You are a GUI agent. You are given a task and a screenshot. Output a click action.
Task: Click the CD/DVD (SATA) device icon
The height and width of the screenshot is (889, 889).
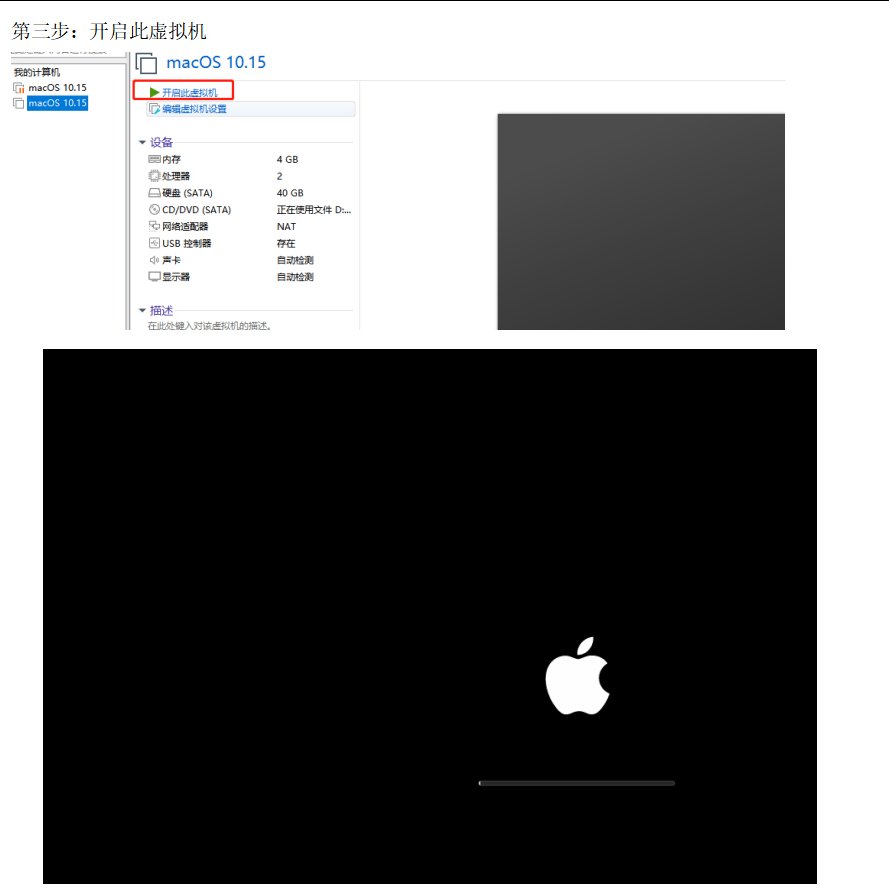[152, 209]
